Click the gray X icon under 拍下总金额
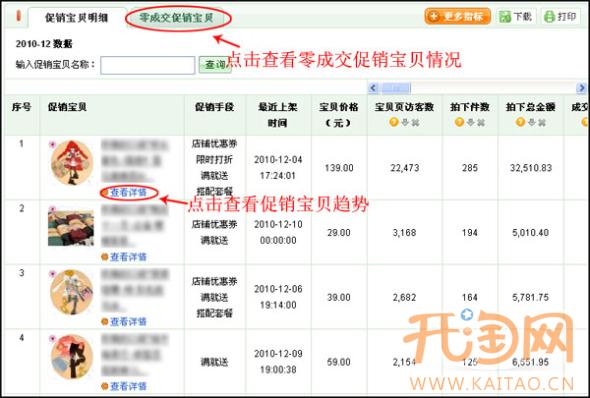This screenshot has width=590, height=398. (541, 122)
